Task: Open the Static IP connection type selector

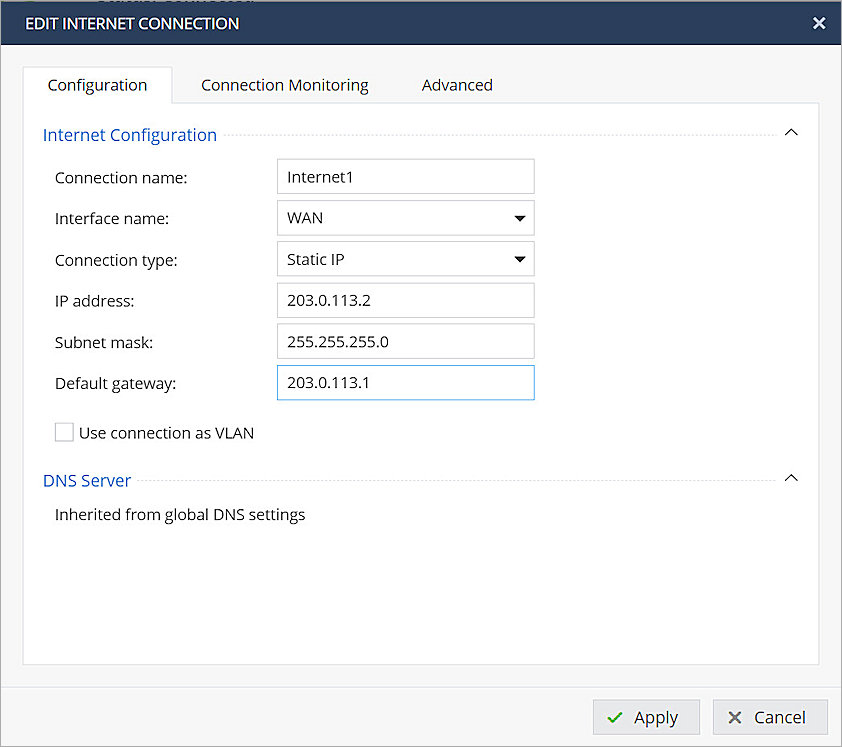Action: click(405, 259)
